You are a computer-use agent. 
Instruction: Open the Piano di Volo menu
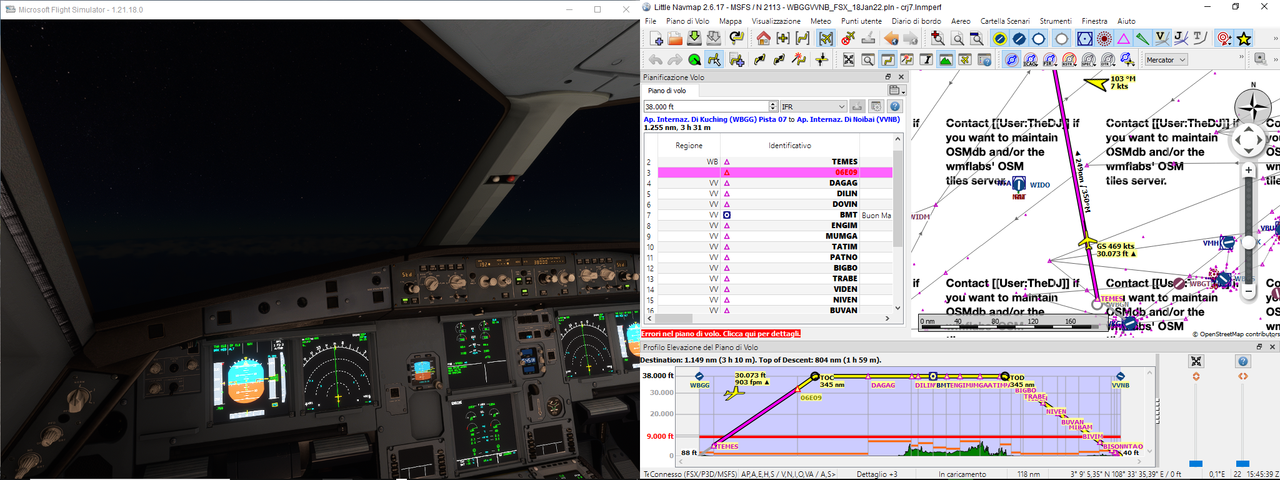coord(688,20)
